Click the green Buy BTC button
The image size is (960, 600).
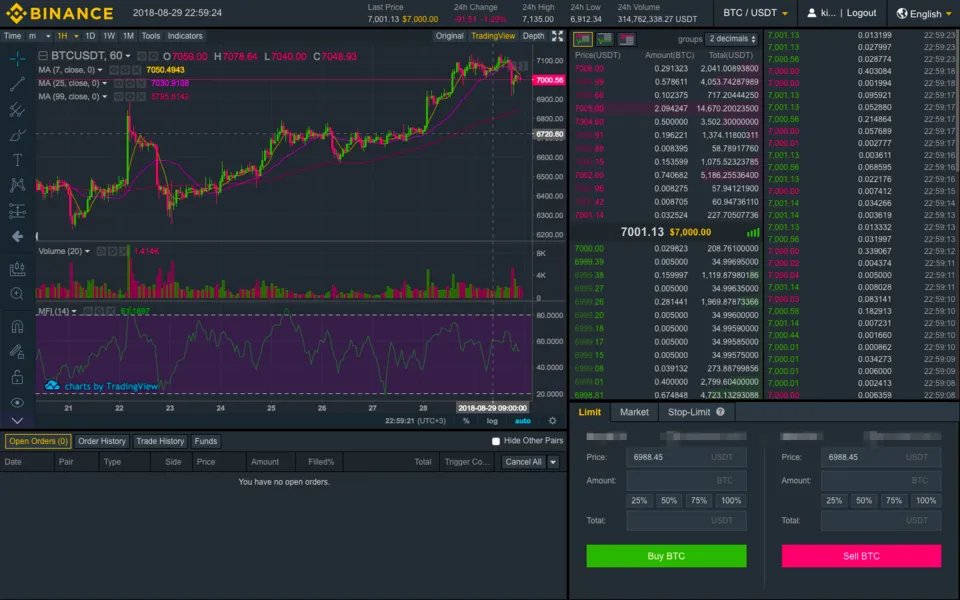(x=666, y=556)
